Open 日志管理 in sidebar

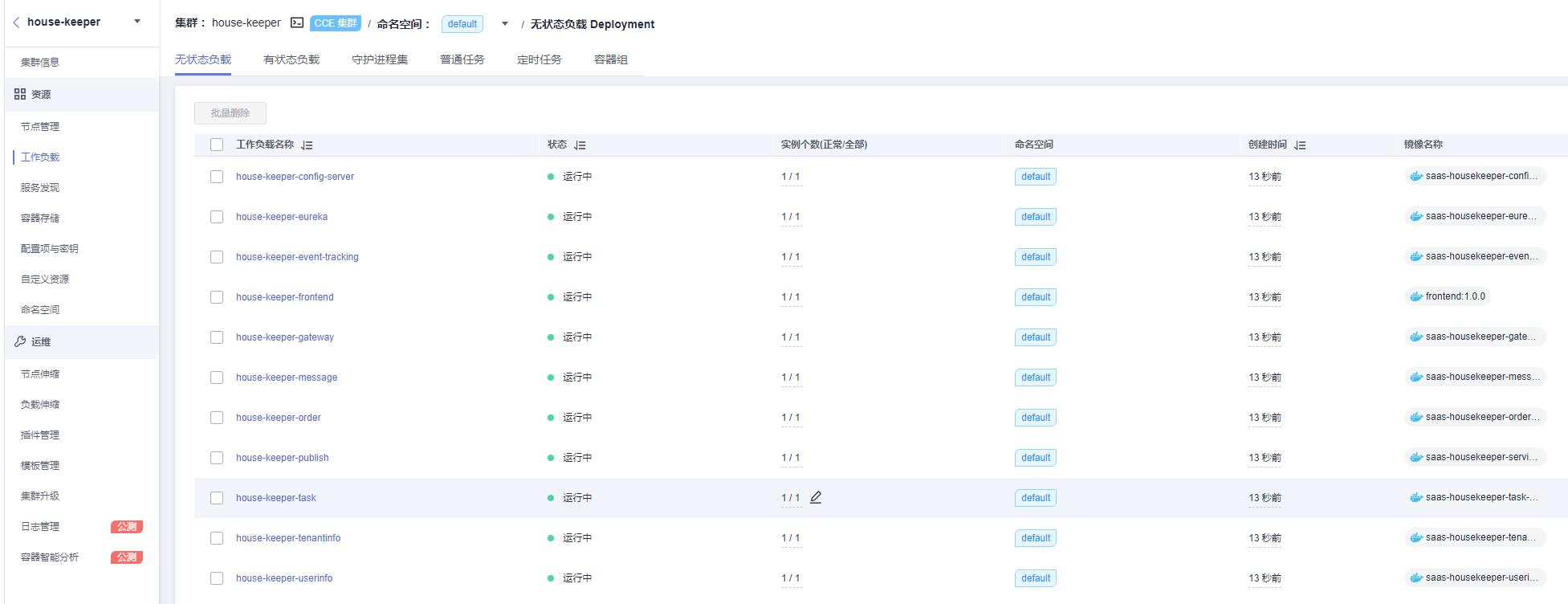(40, 527)
